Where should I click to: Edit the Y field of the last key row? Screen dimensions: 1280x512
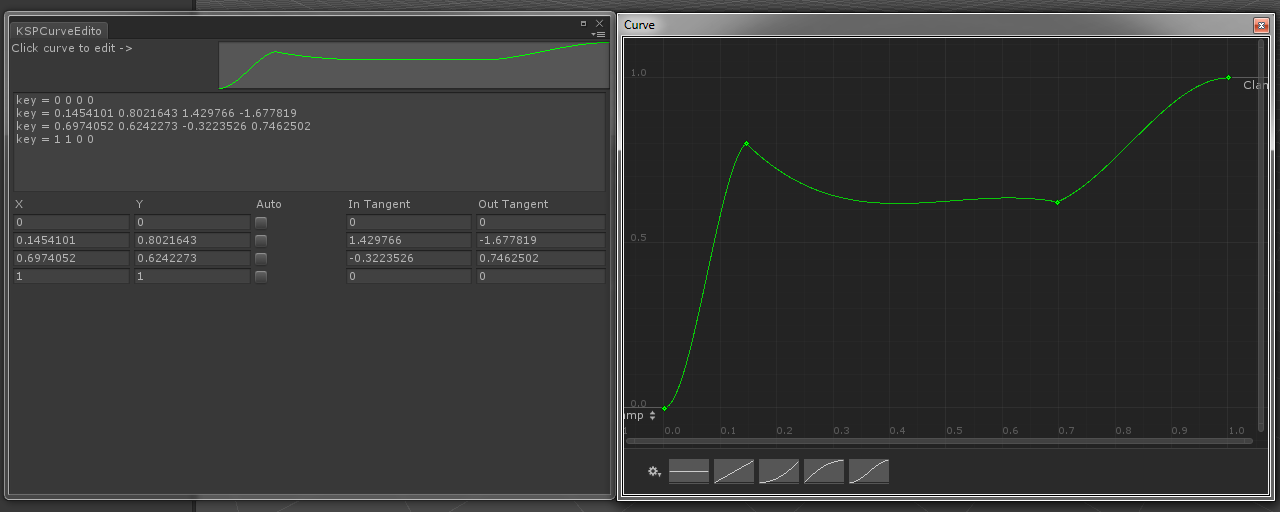click(192, 276)
